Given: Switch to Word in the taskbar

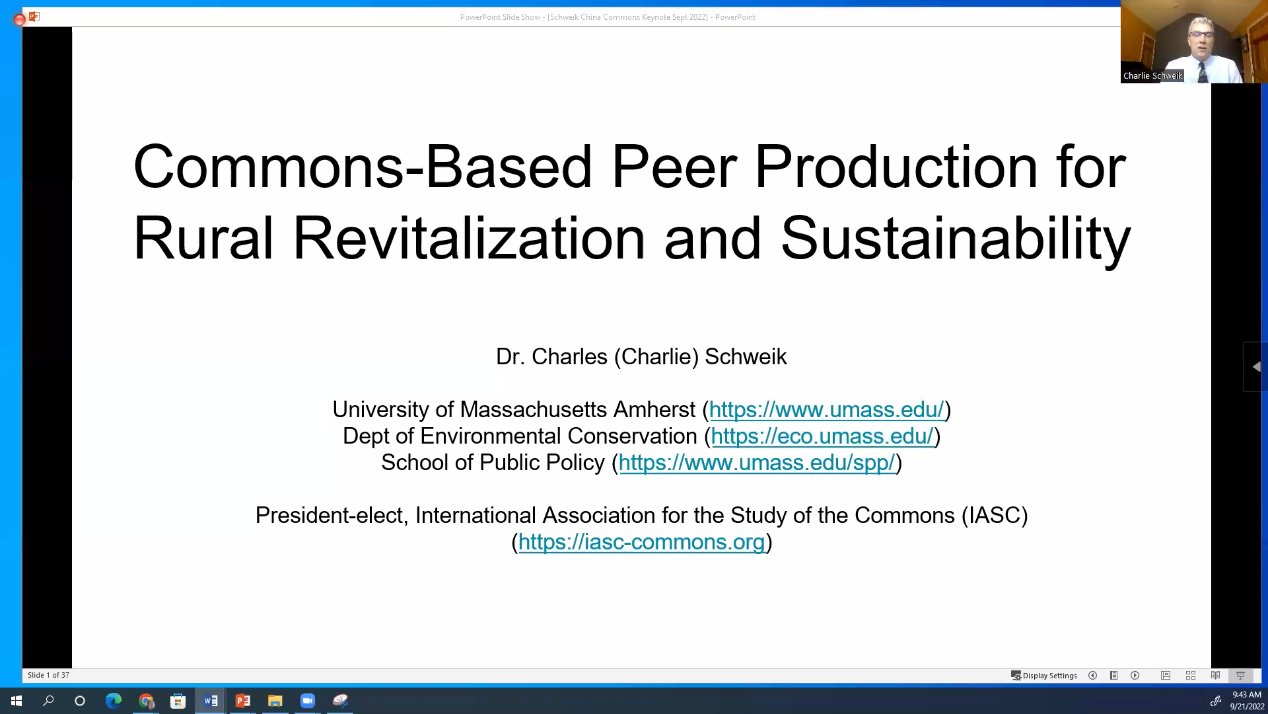Looking at the screenshot, I should [x=210, y=701].
